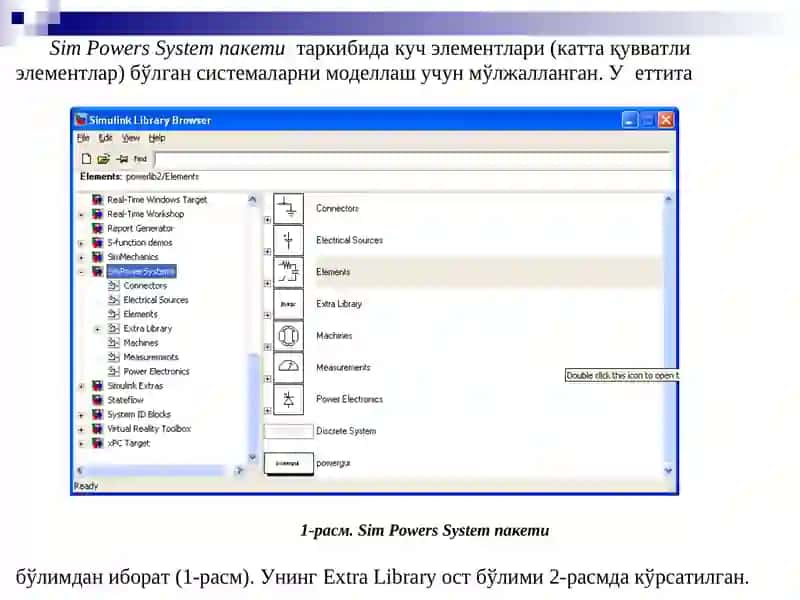Select the Power Electronics diode block icon
Viewport: 800px width, 600px height.
pyautogui.click(x=288, y=399)
